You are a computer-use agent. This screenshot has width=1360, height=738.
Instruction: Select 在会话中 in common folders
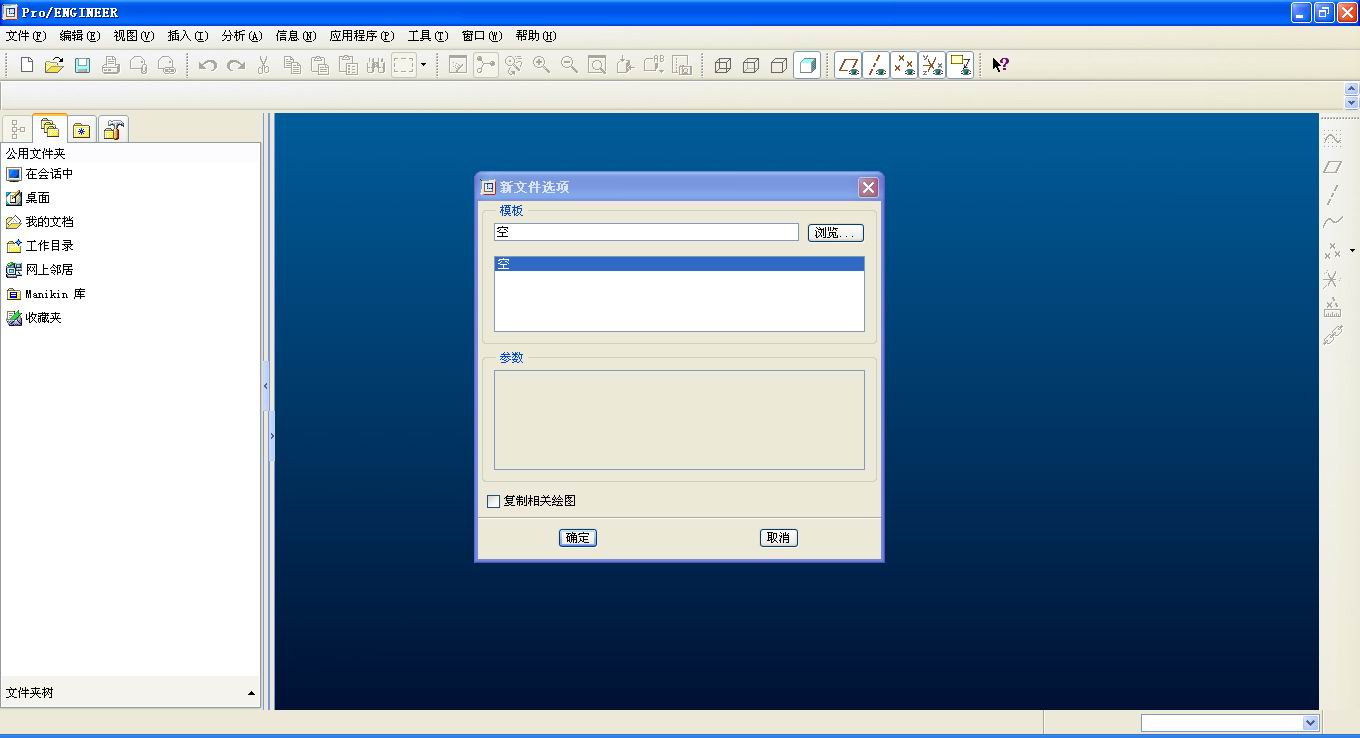tap(40, 174)
